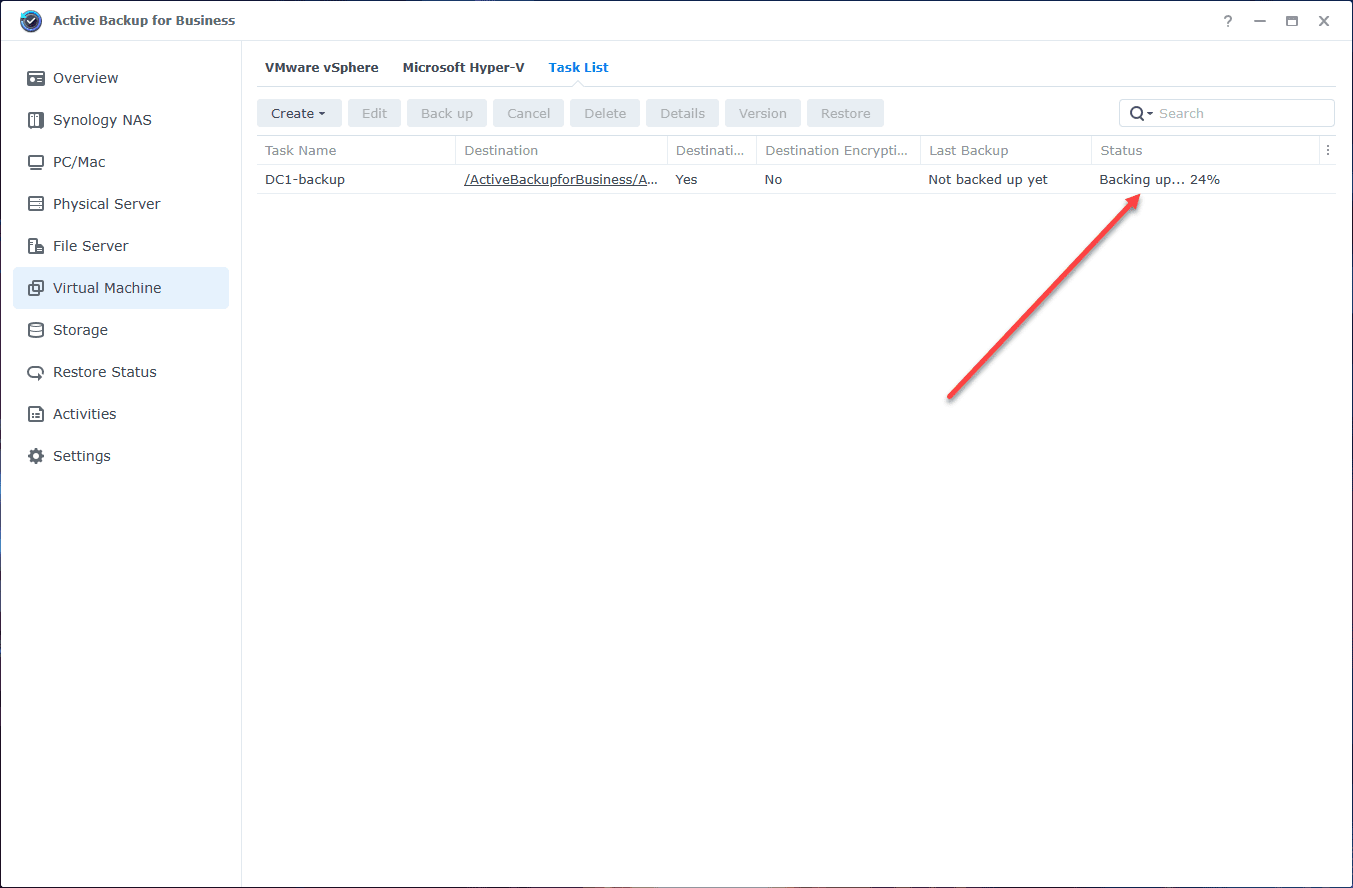The image size is (1353, 888).
Task: Click the search magnifier icon
Action: pos(1137,113)
